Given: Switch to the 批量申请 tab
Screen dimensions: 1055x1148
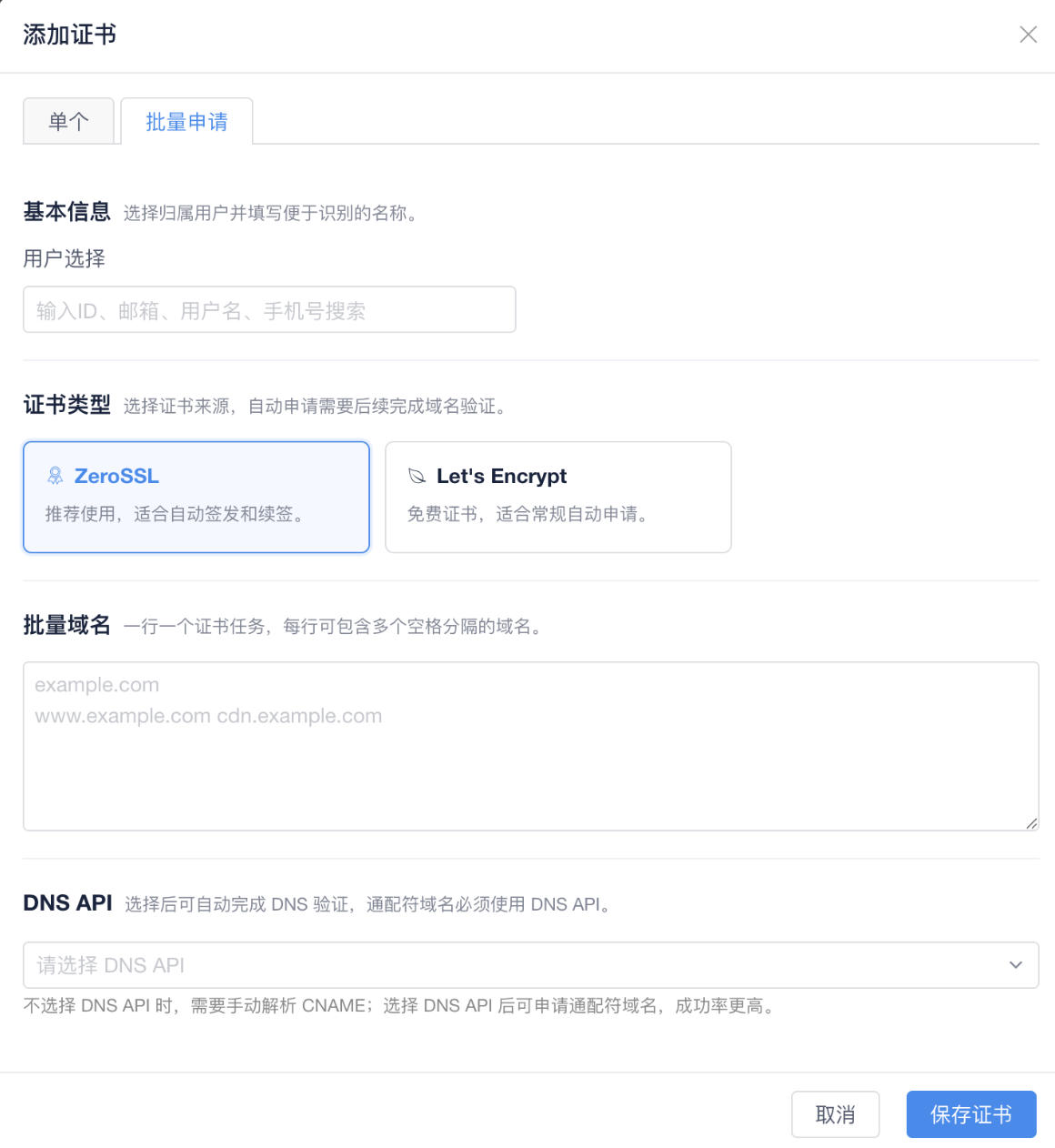Looking at the screenshot, I should (186, 121).
